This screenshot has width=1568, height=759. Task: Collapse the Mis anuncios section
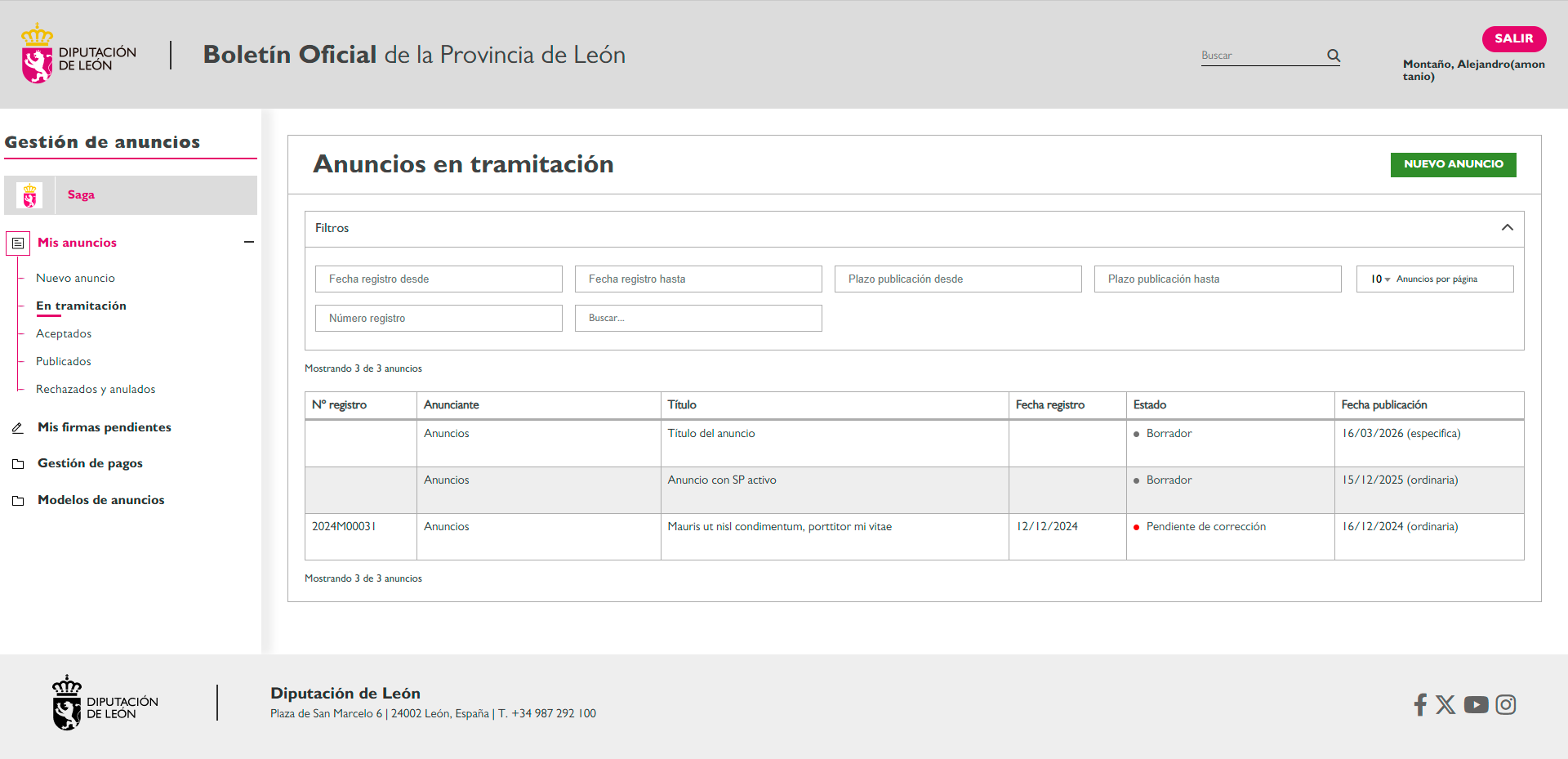tap(249, 243)
